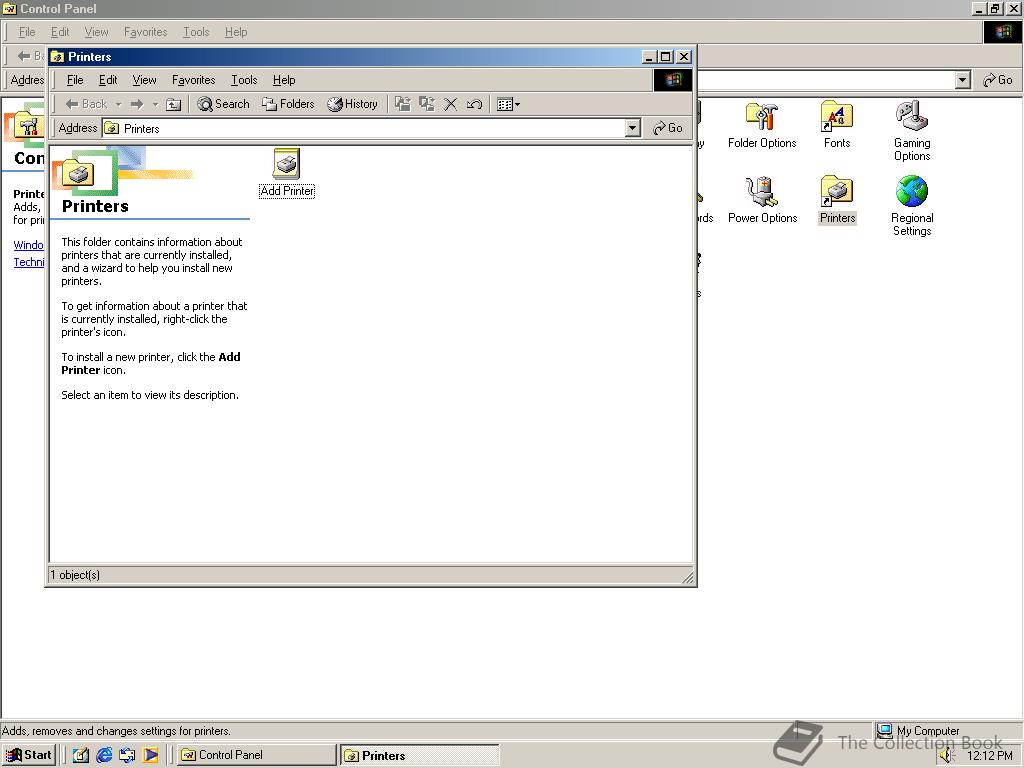Open Favorites menu in Printers window
The height and width of the screenshot is (768, 1024).
click(193, 80)
